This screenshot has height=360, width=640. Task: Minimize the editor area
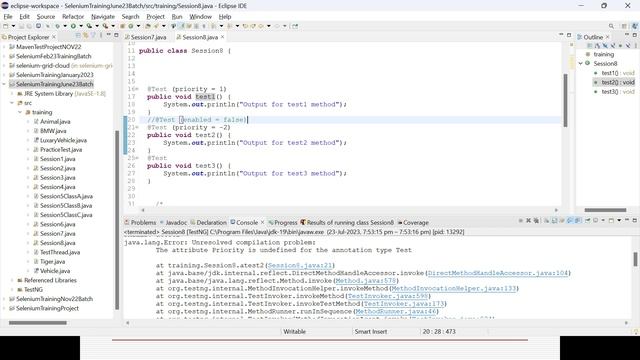point(561,35)
